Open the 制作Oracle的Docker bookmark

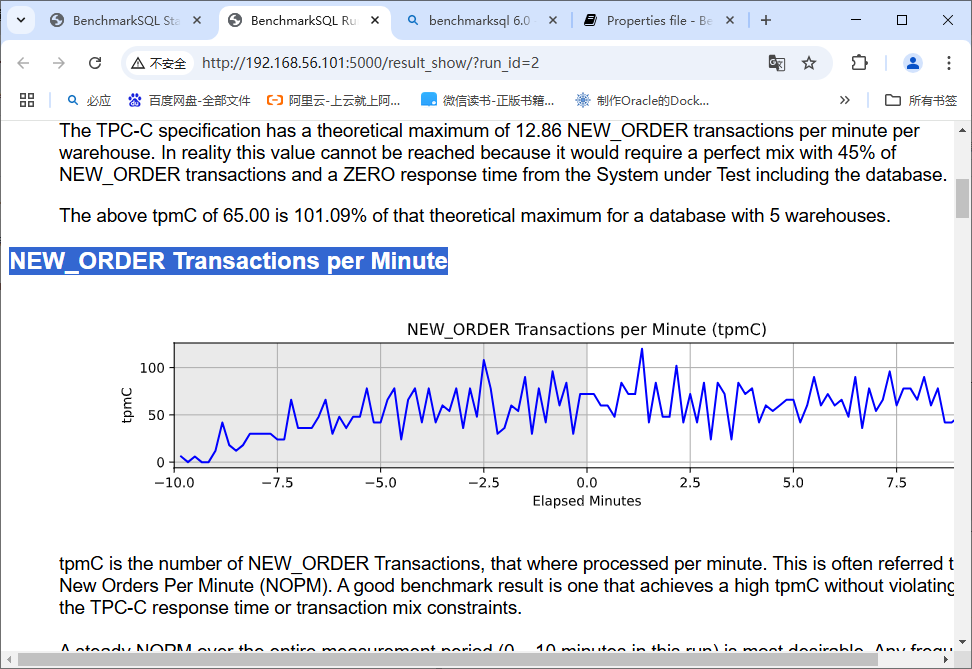coord(642,100)
